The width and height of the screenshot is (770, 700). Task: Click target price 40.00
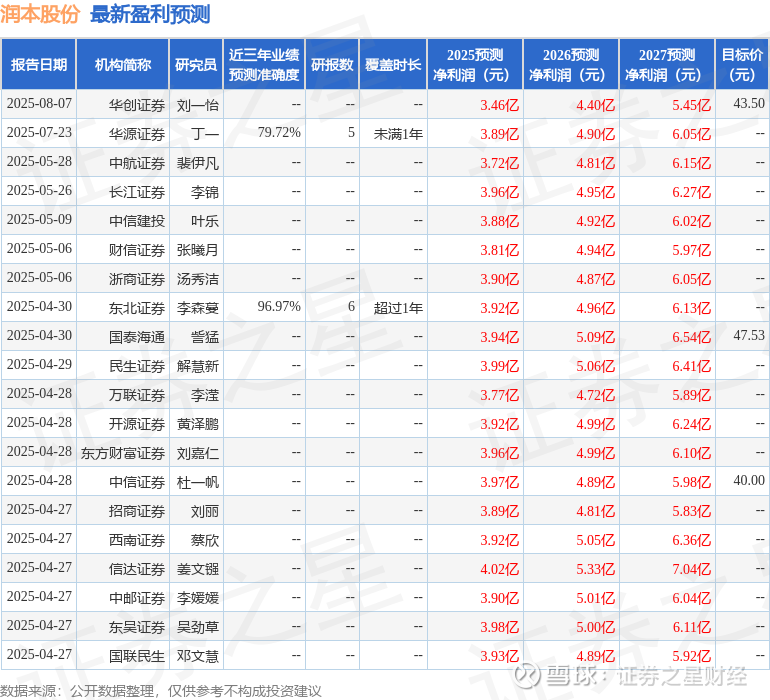(x=749, y=480)
